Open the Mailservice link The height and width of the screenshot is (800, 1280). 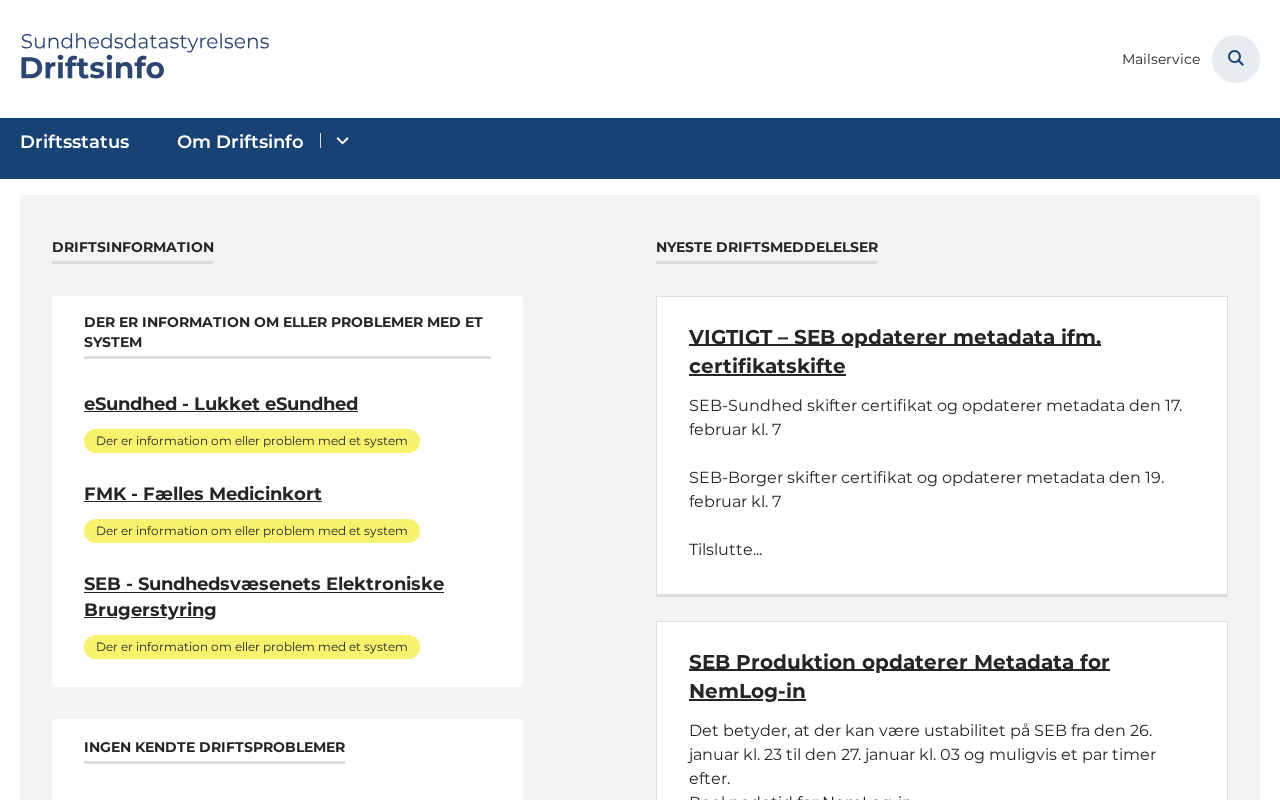(x=1161, y=59)
